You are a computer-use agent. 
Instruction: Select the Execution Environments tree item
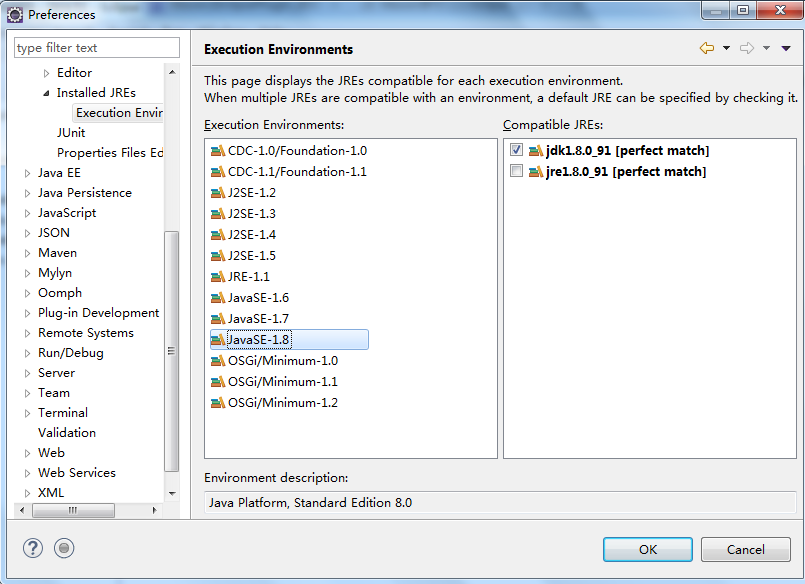pyautogui.click(x=119, y=112)
